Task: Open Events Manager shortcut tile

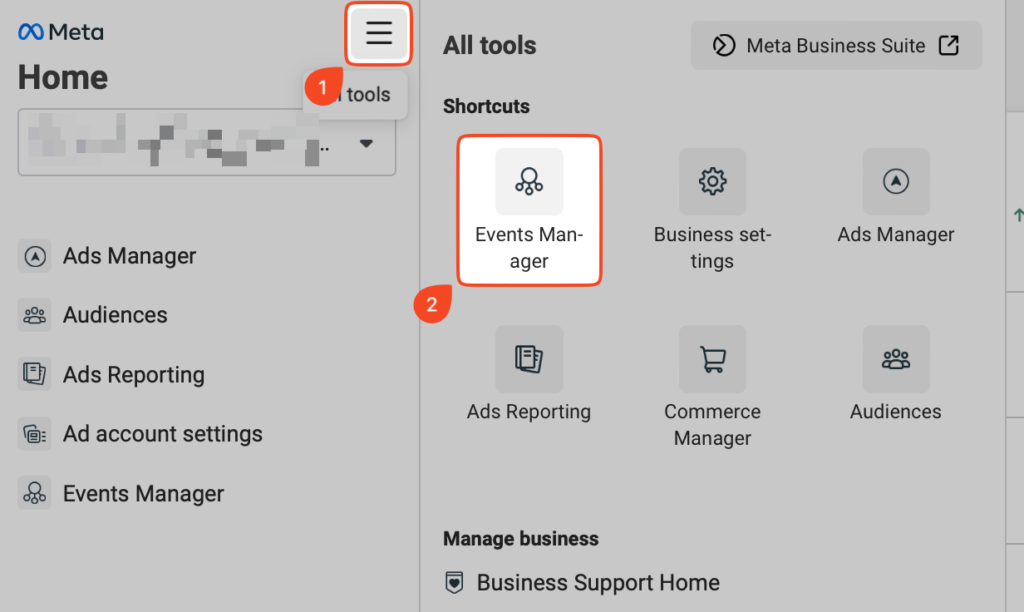Action: [x=529, y=210]
